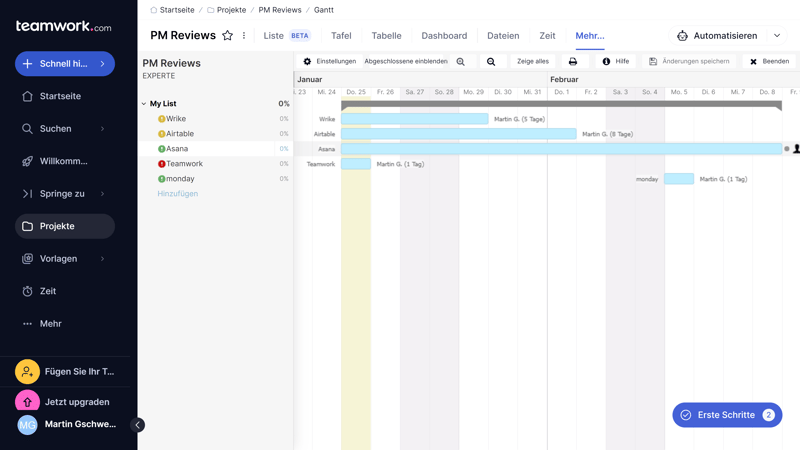The image size is (800, 450).
Task: Click the zoom out magnifier icon
Action: pos(491,62)
